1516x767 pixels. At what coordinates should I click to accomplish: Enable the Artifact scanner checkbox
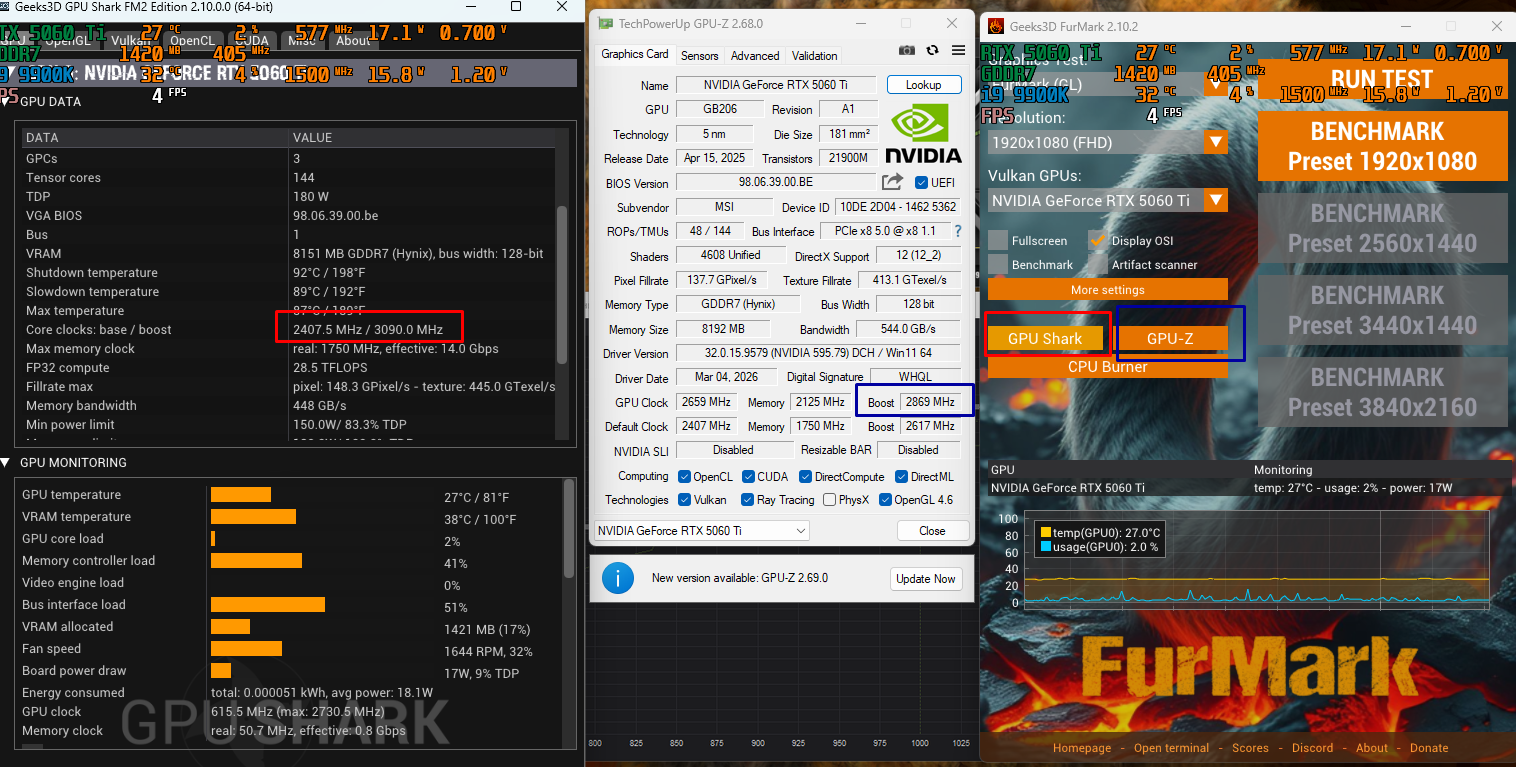point(1097,264)
